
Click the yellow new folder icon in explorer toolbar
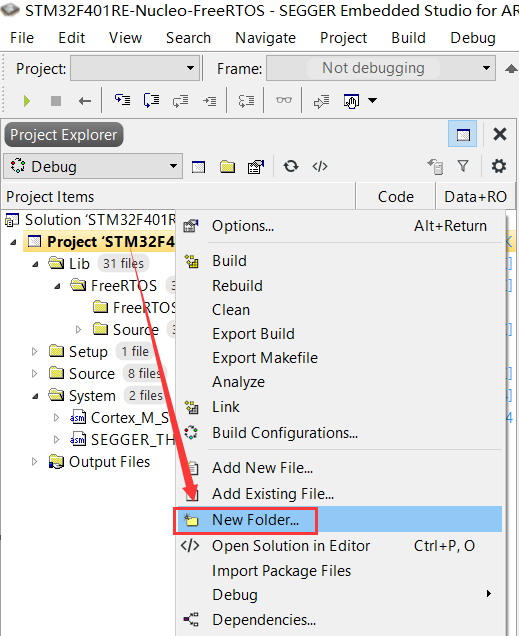tap(227, 166)
